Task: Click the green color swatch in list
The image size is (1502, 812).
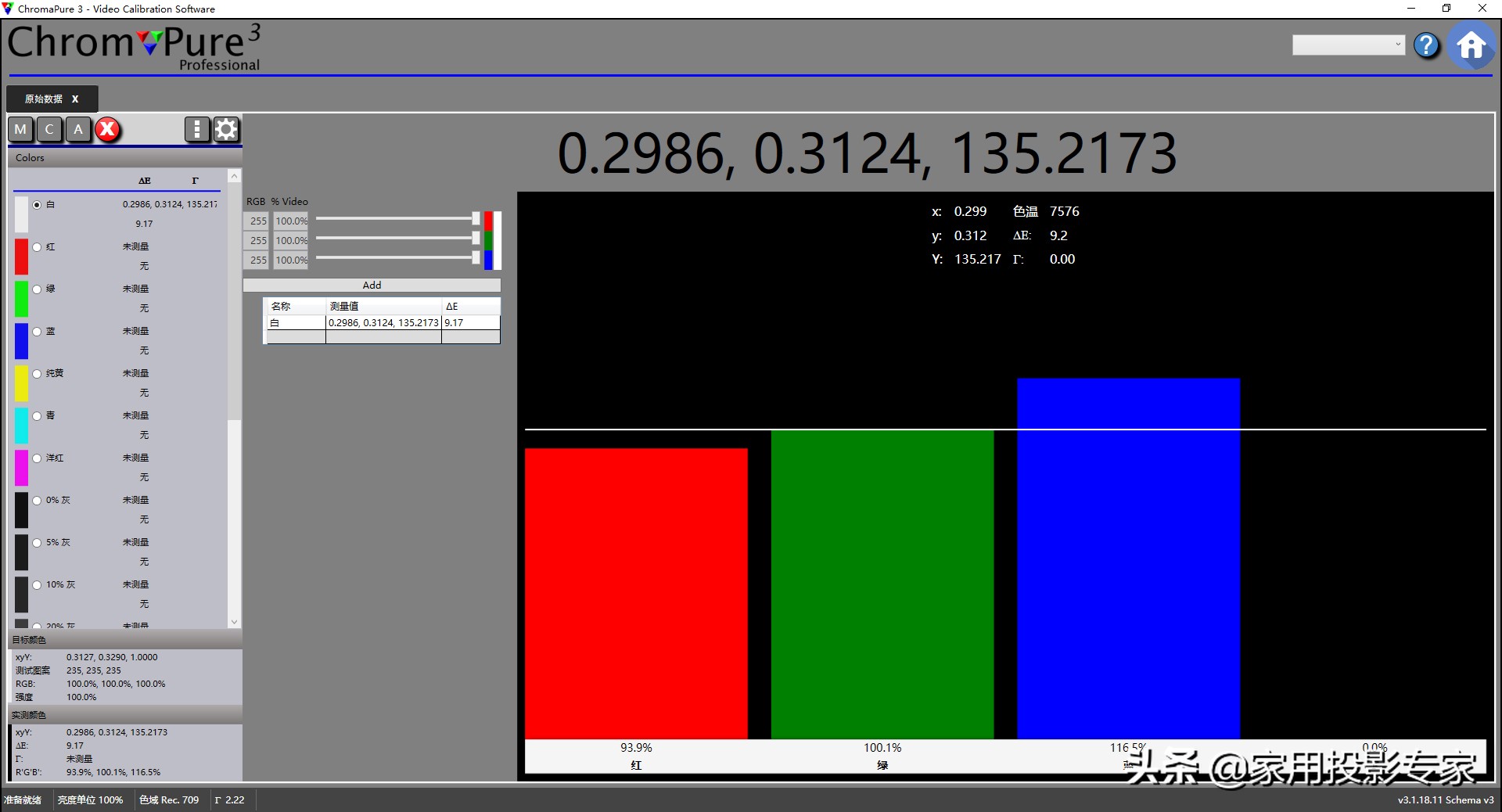Action: pyautogui.click(x=21, y=299)
